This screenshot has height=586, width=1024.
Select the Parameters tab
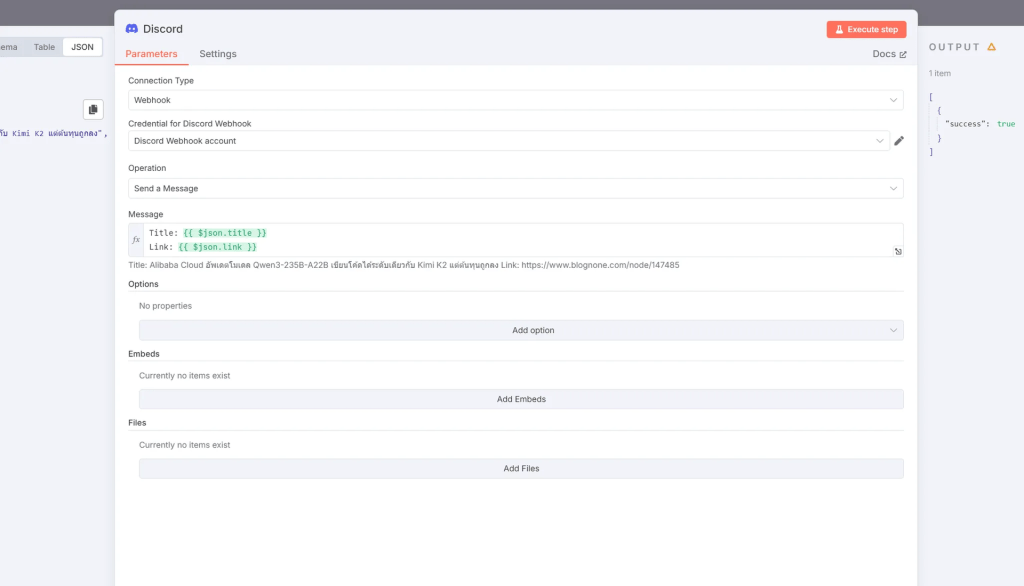tap(151, 54)
